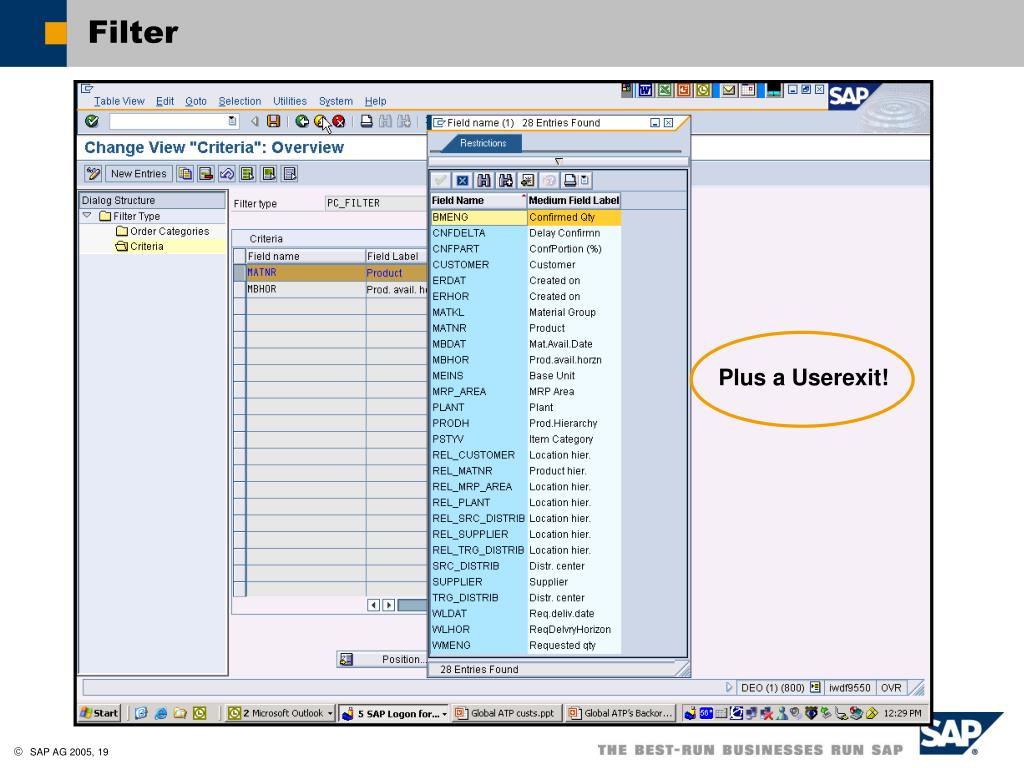Click the table scroll left arrow
This screenshot has width=1024, height=768.
(374, 605)
